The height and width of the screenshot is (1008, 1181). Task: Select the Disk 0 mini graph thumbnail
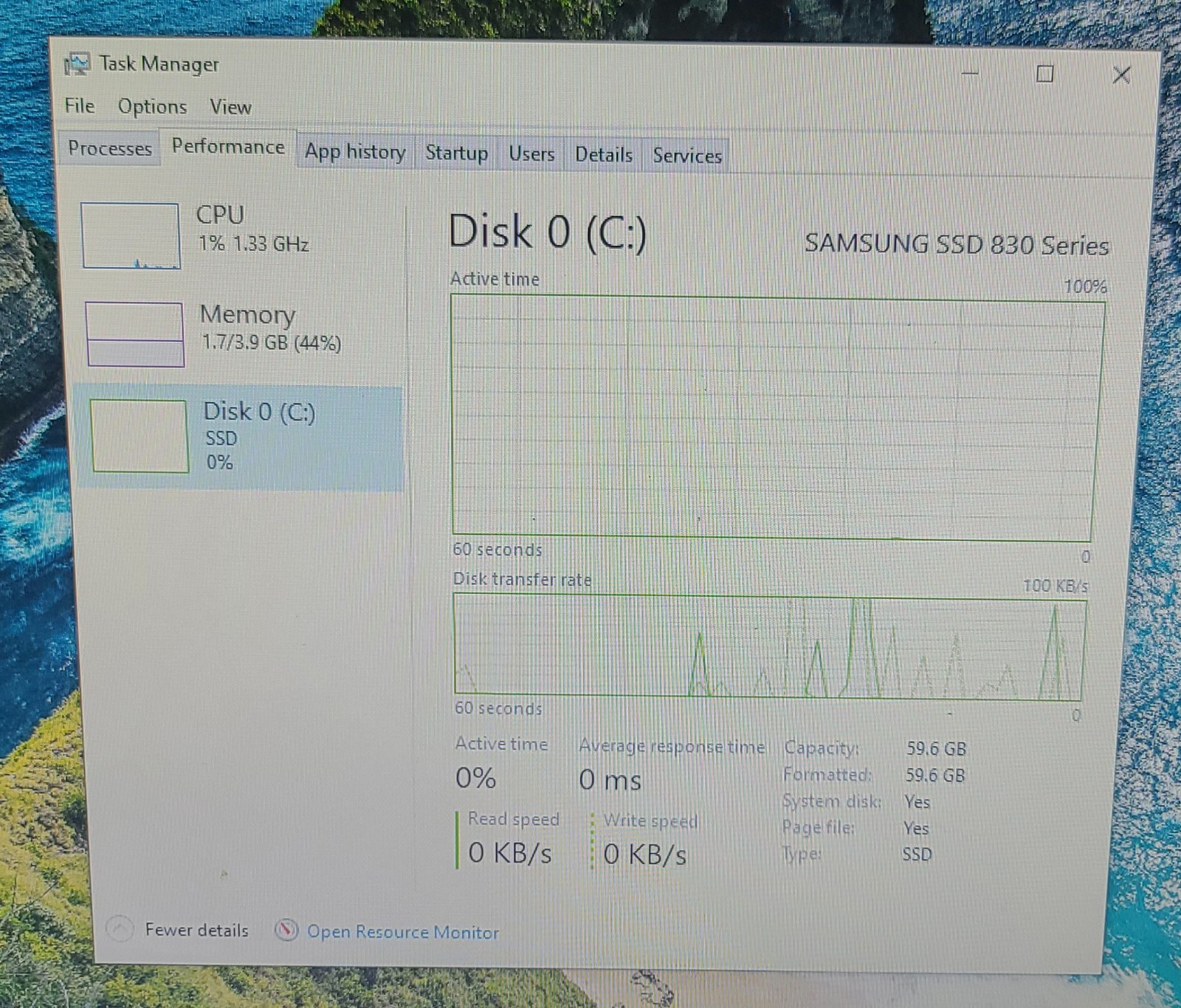click(140, 435)
